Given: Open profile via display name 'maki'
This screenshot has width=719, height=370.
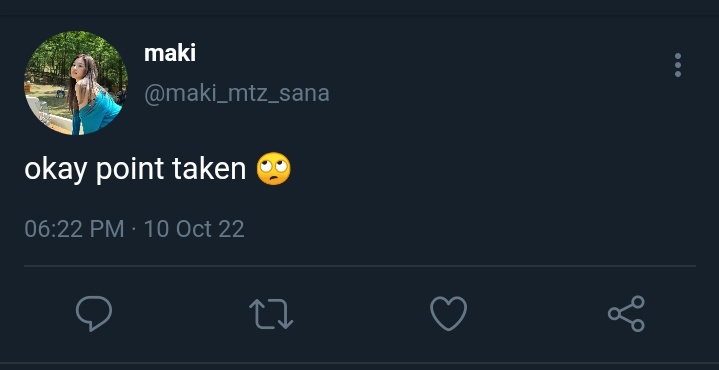Looking at the screenshot, I should point(170,54).
